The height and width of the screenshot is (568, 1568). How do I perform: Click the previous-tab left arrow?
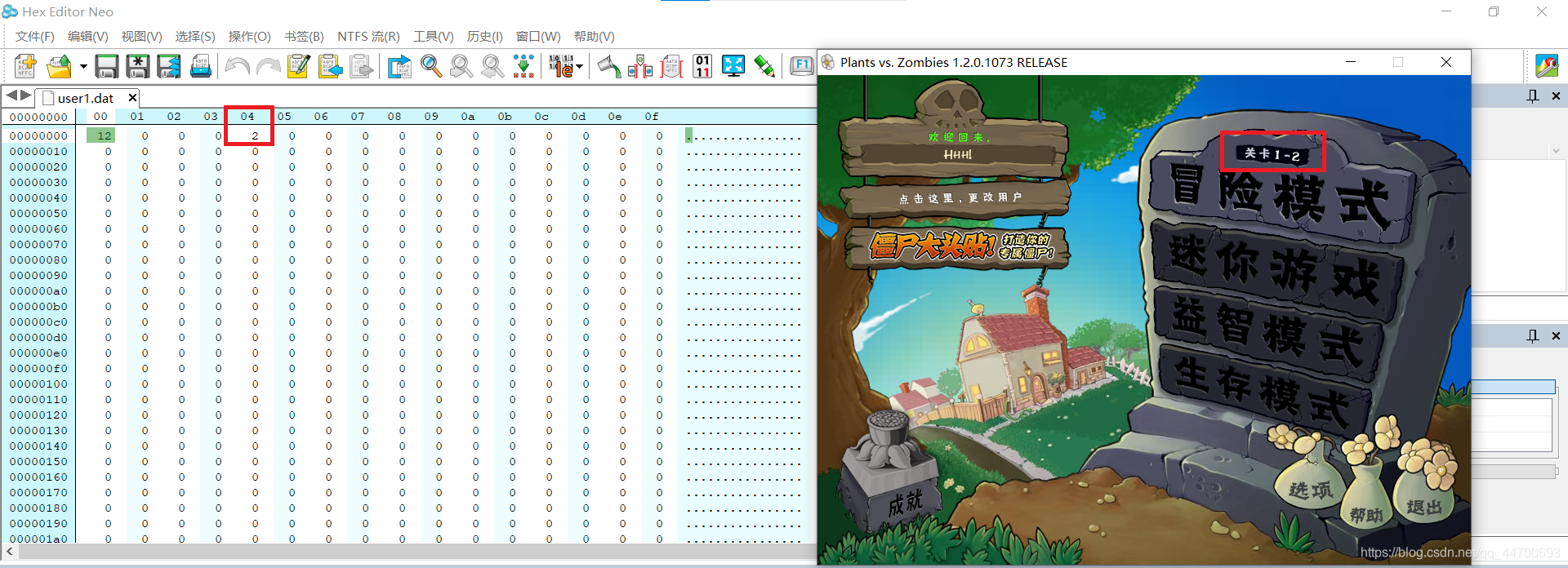(x=11, y=96)
